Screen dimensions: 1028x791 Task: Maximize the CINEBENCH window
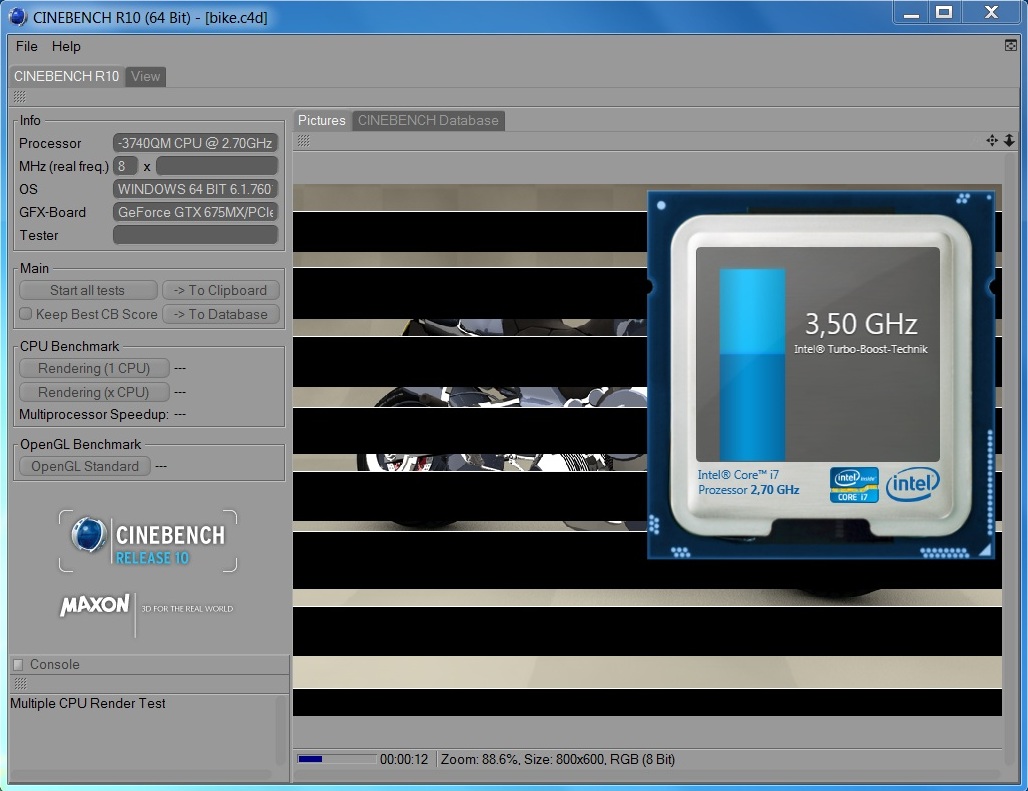[944, 12]
